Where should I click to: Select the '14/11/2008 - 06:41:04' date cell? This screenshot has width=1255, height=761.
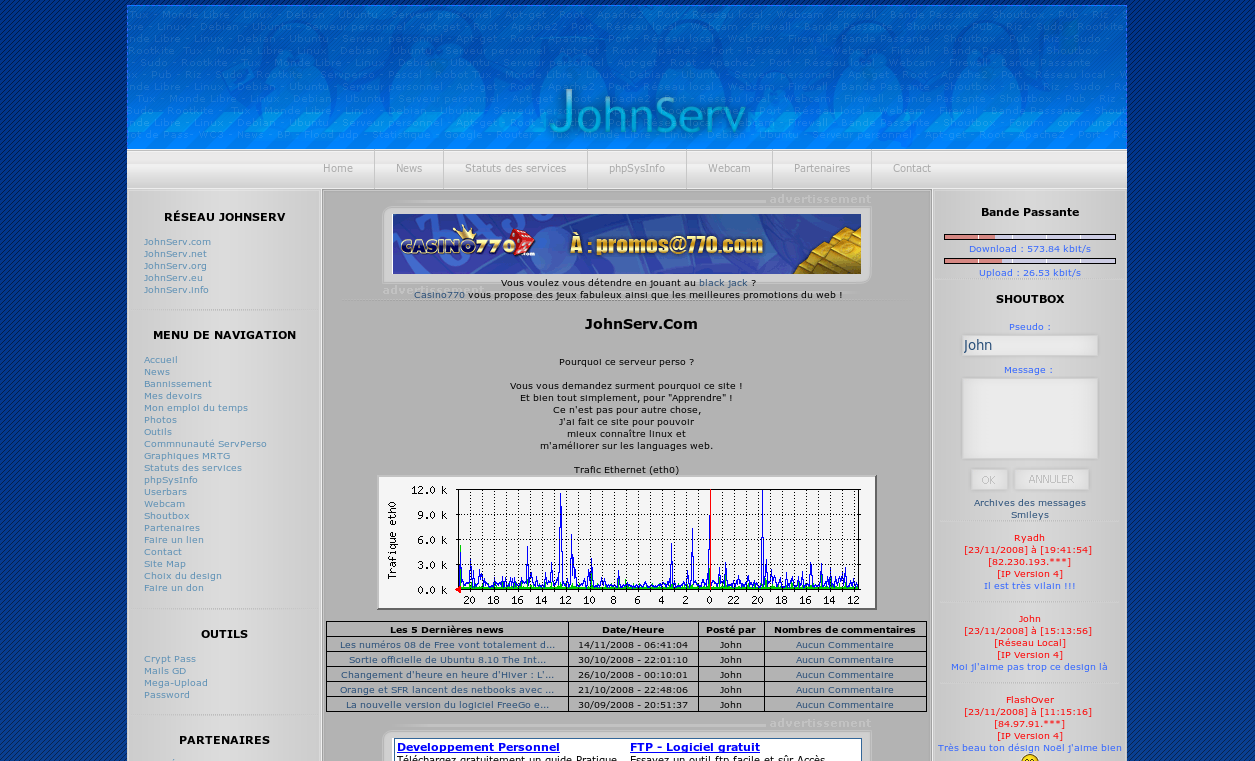633,645
